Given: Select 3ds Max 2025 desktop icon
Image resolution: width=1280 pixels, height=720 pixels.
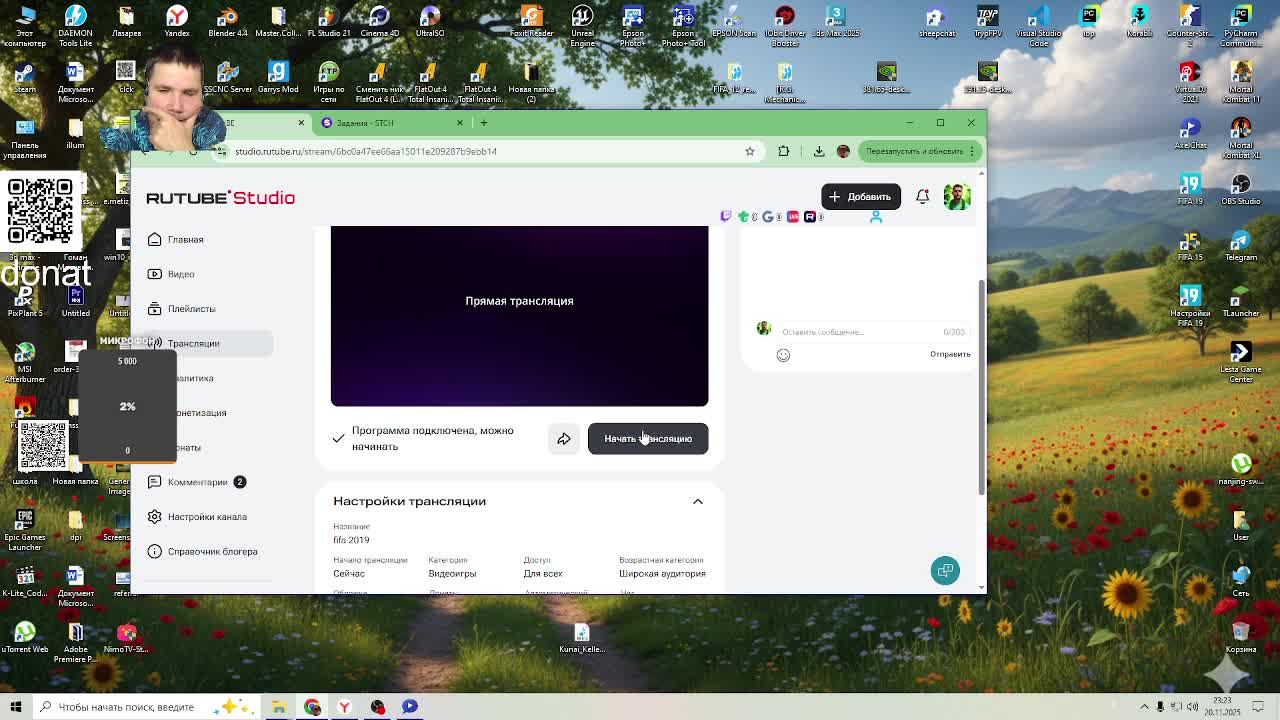Looking at the screenshot, I should click(836, 22).
